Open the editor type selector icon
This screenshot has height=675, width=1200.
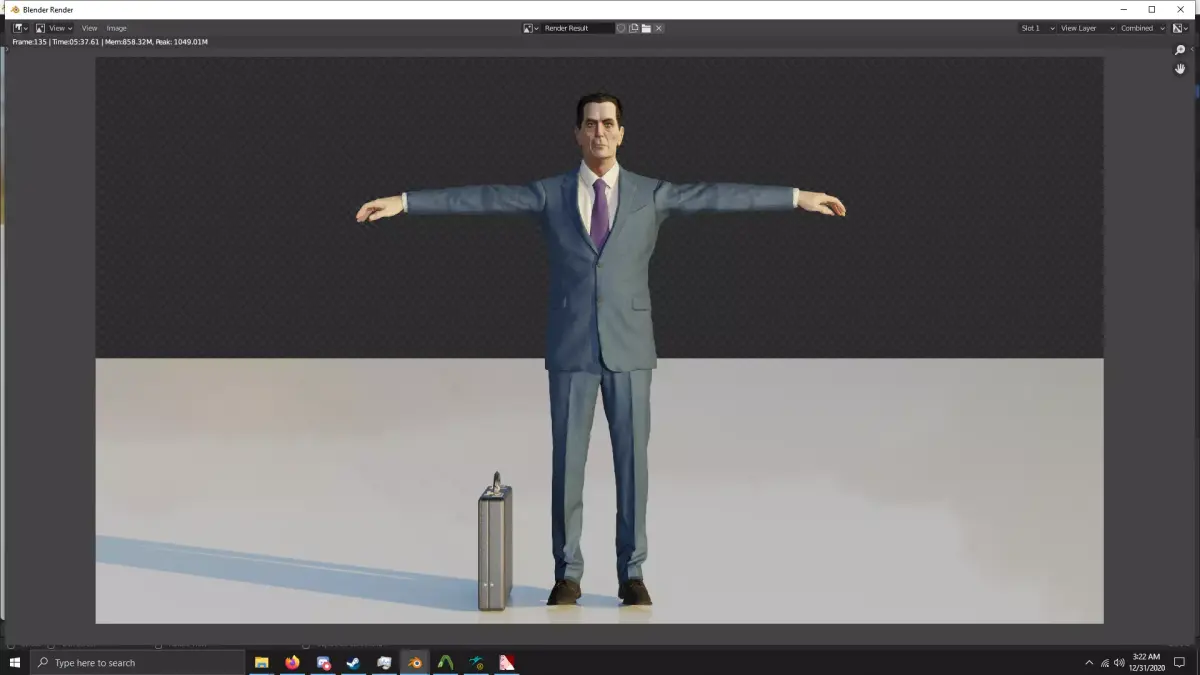pyautogui.click(x=20, y=28)
